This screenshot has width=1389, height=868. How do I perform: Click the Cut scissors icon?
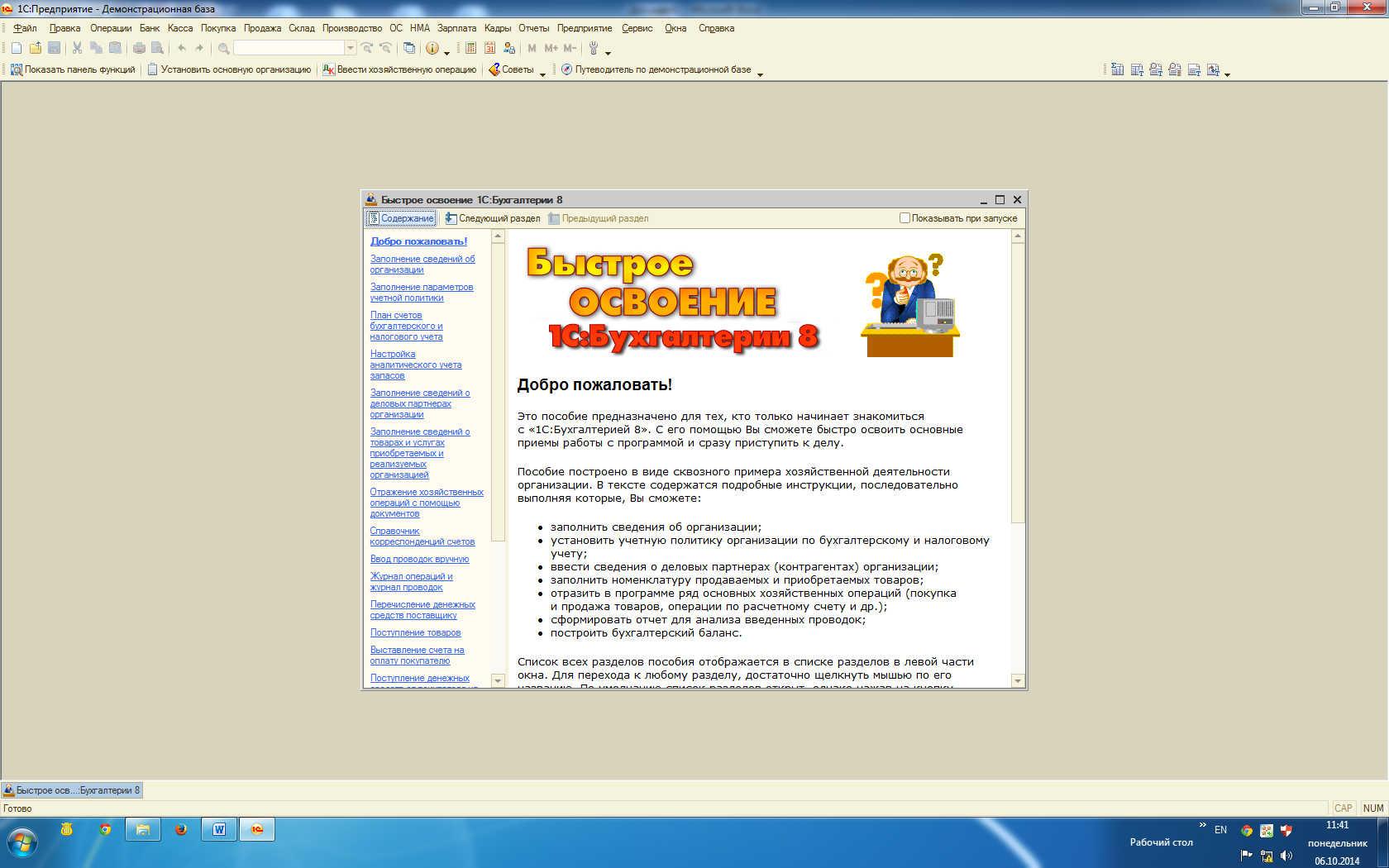[77, 48]
